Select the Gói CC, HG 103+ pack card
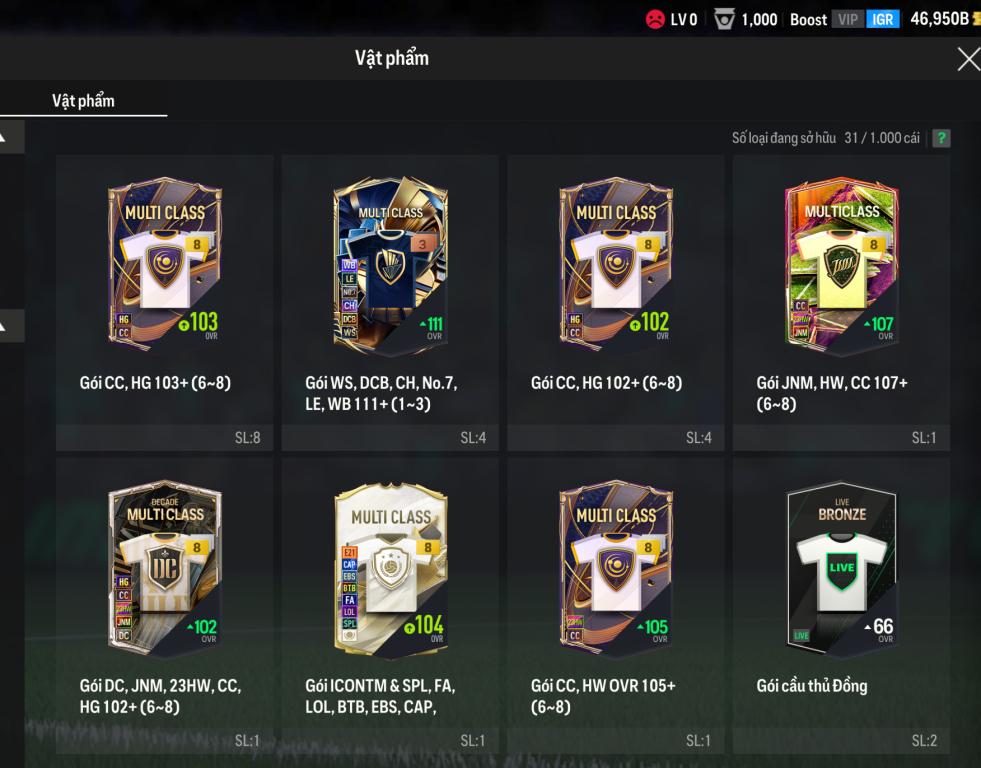The image size is (981, 768). [x=165, y=303]
